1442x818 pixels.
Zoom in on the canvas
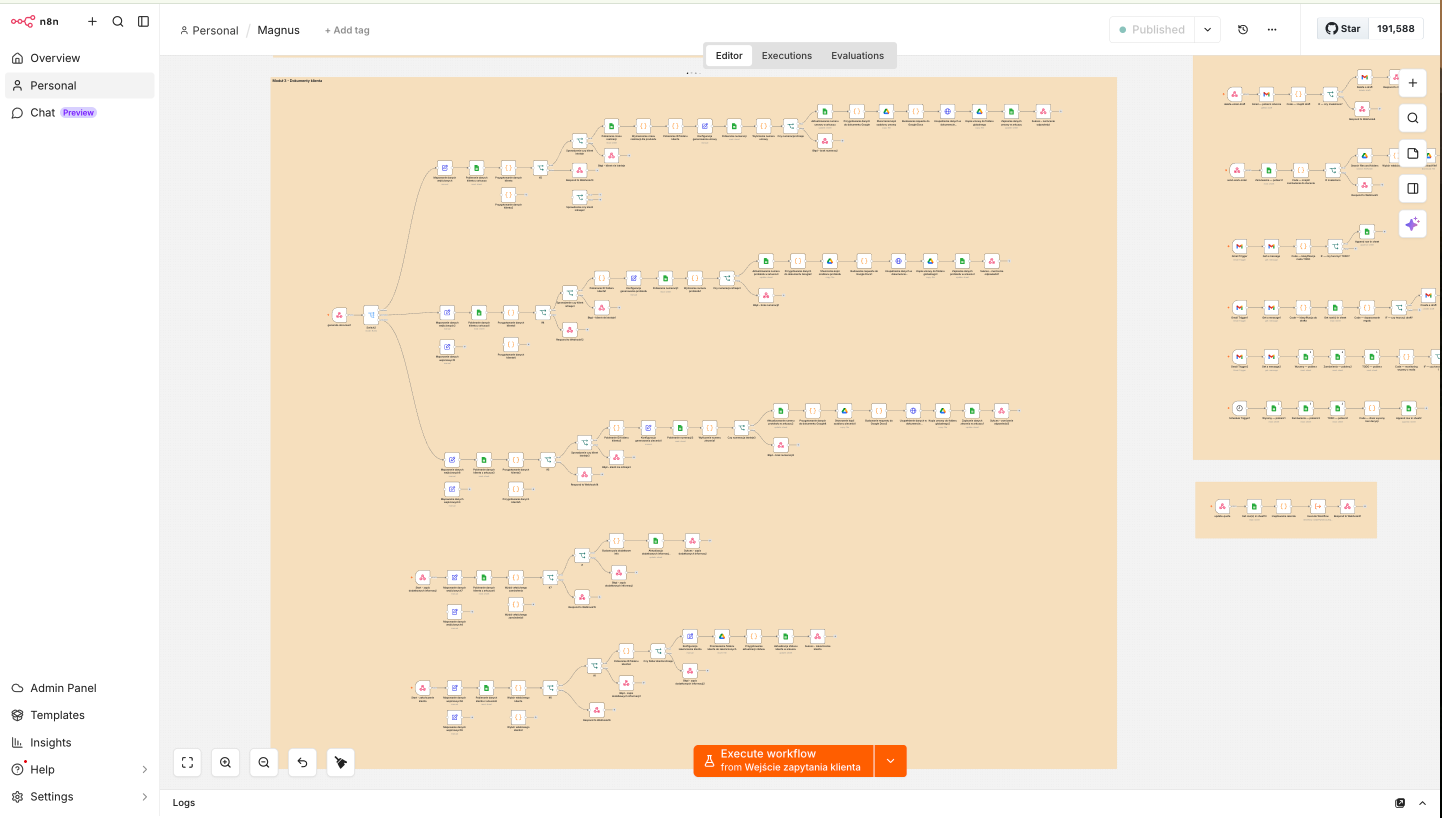pyautogui.click(x=225, y=762)
